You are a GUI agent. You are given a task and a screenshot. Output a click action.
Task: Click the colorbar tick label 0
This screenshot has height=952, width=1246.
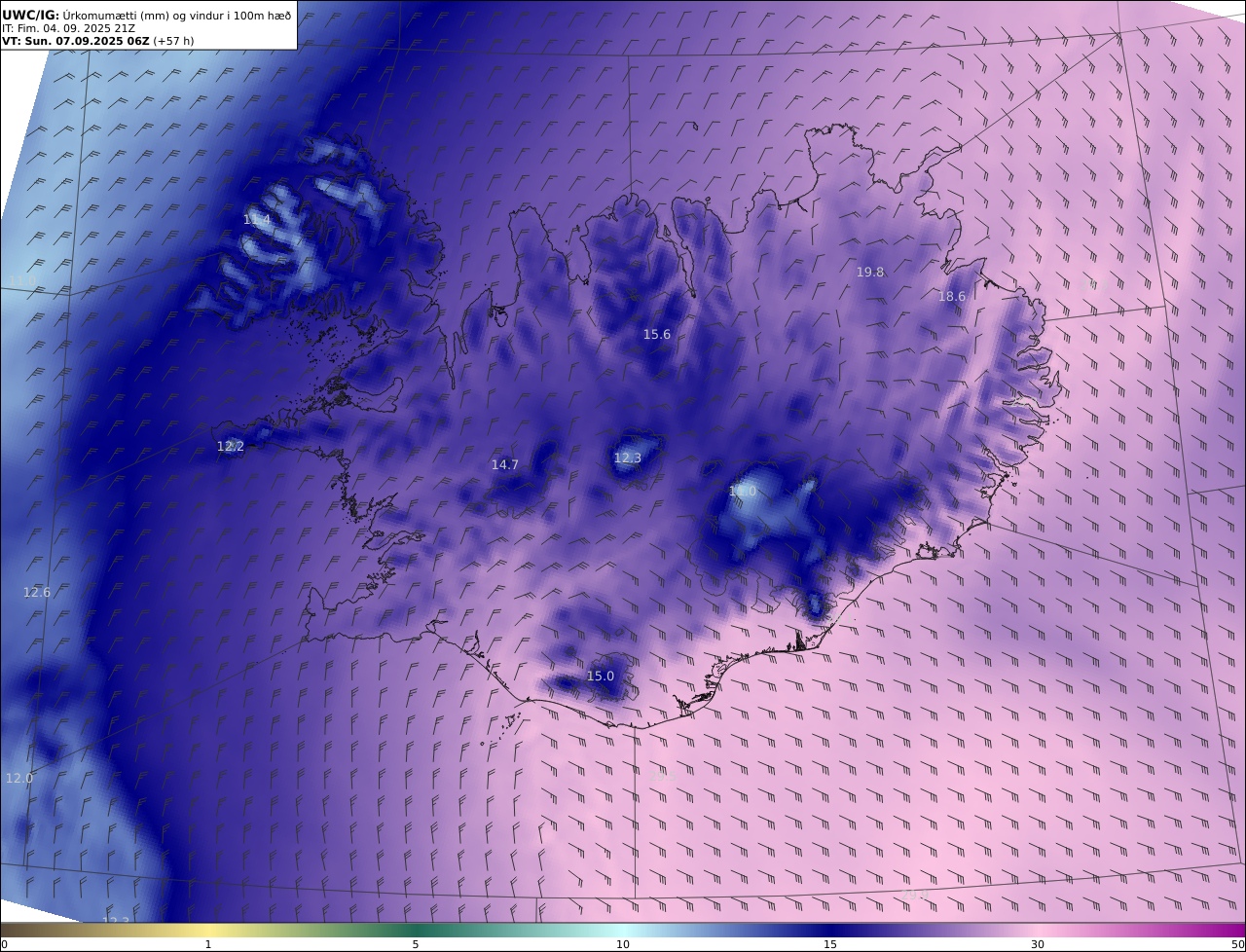click(4, 945)
